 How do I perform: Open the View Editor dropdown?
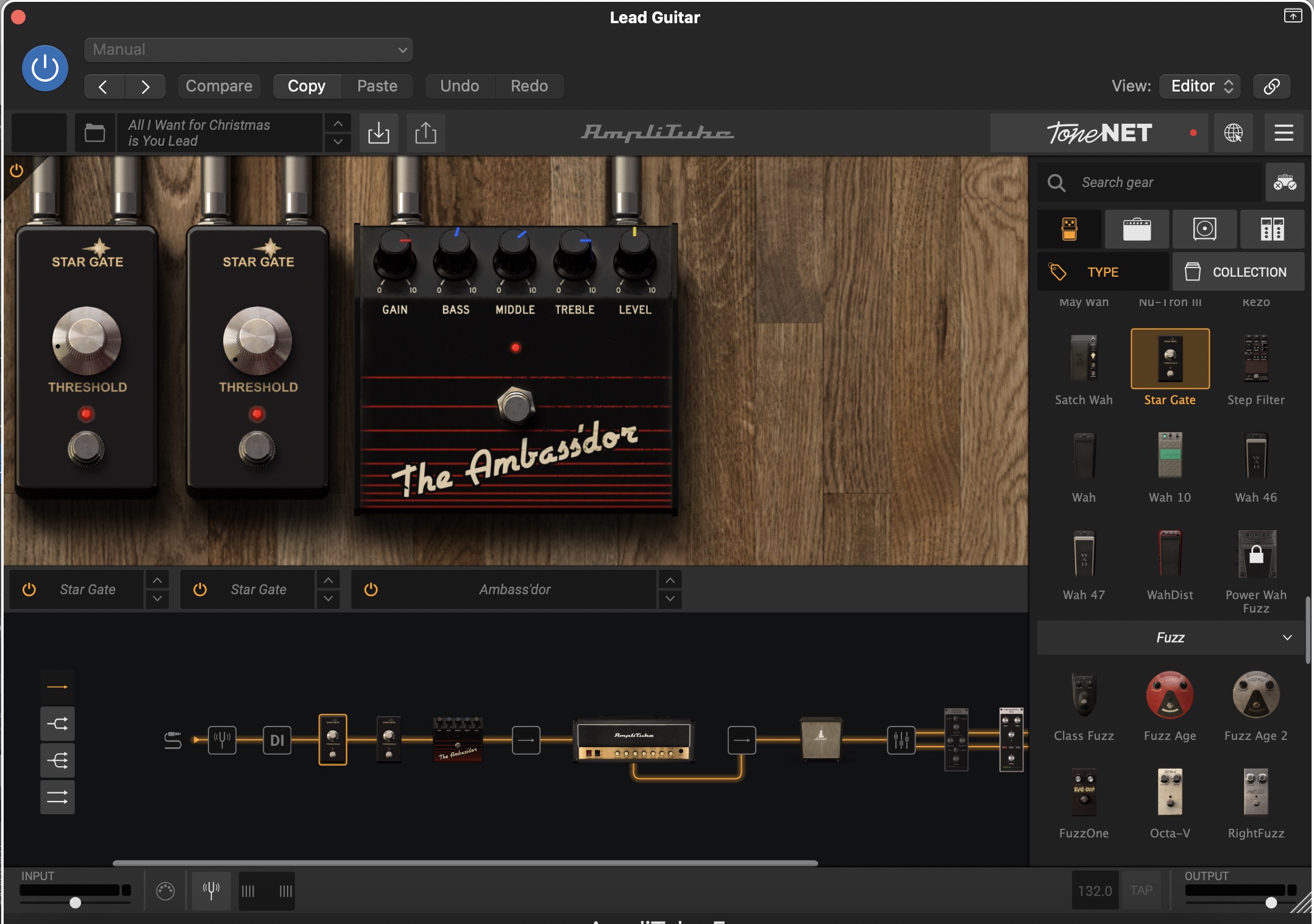tap(1200, 86)
